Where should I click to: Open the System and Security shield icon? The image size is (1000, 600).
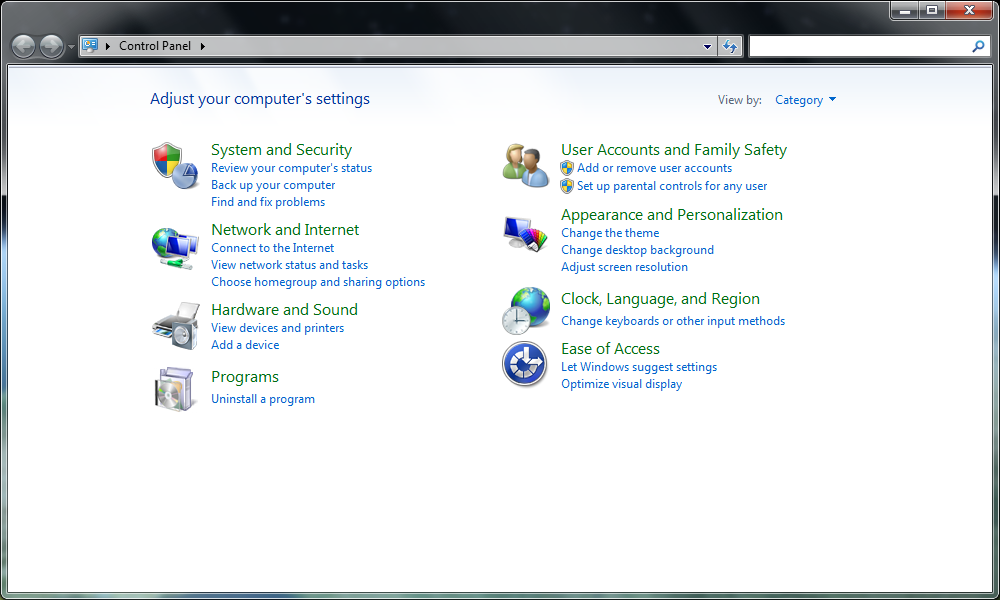tap(175, 165)
